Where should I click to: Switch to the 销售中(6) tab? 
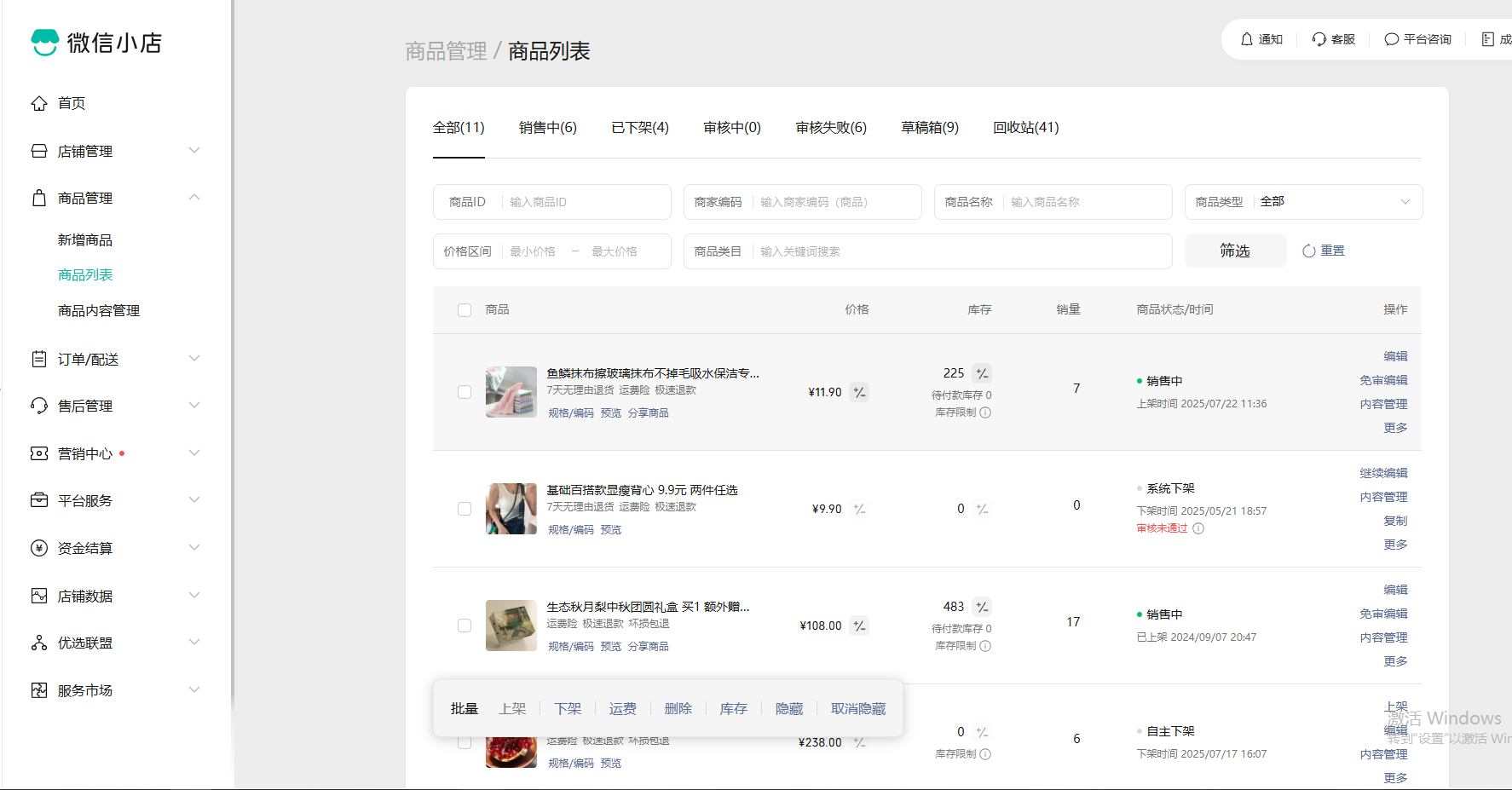[547, 128]
